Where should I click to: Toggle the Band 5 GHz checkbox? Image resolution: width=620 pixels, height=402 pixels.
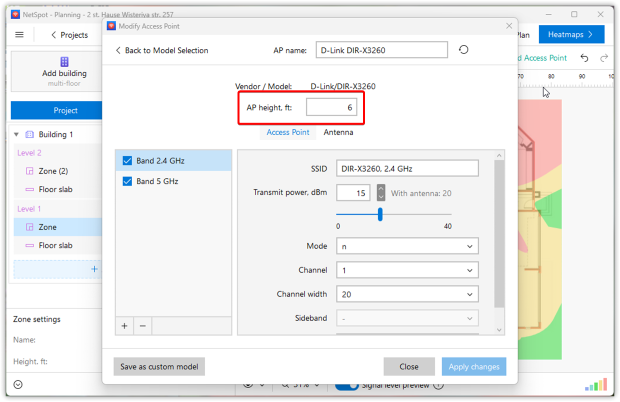(127, 181)
